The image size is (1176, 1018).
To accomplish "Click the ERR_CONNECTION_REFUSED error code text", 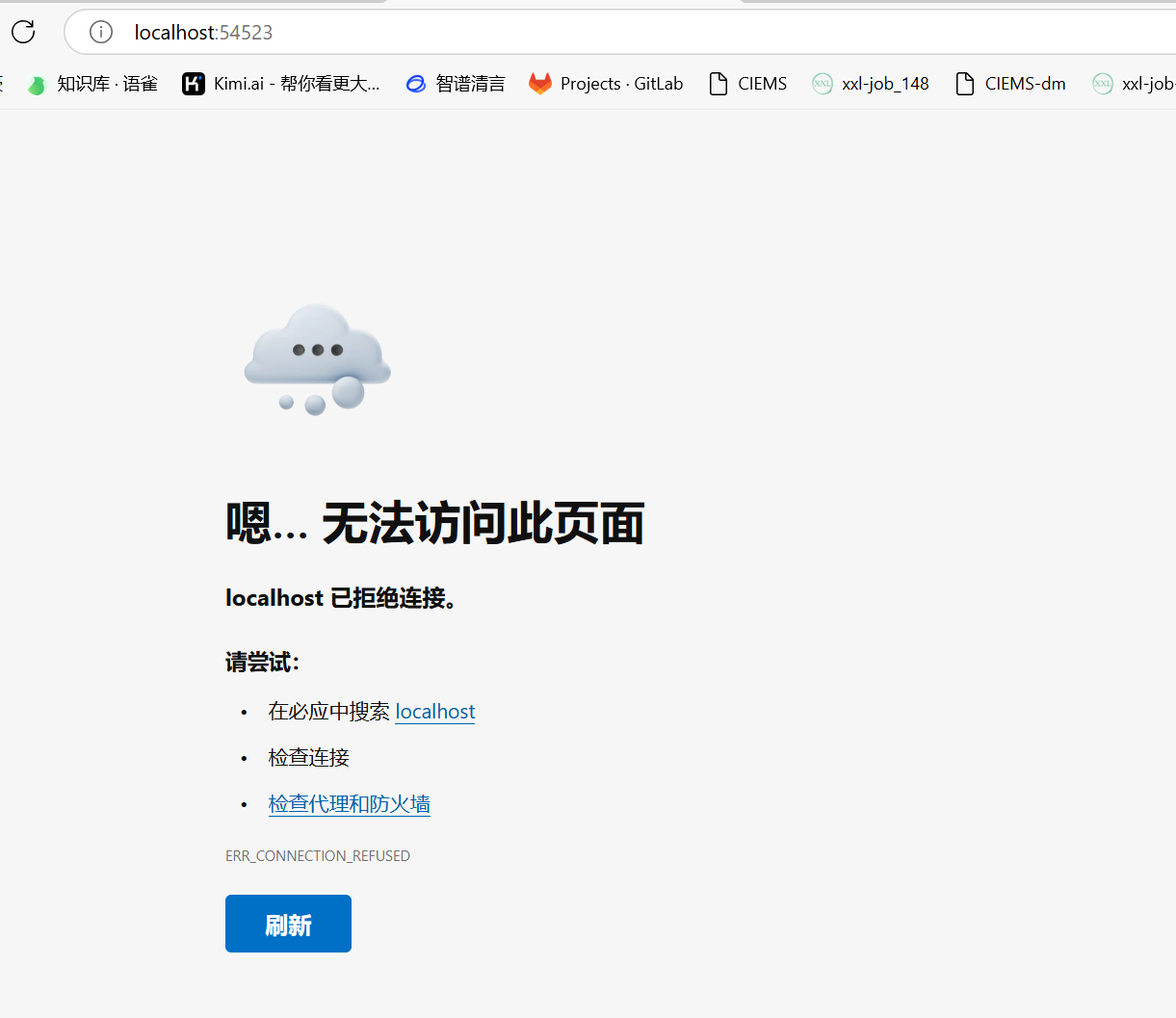I will [x=318, y=855].
